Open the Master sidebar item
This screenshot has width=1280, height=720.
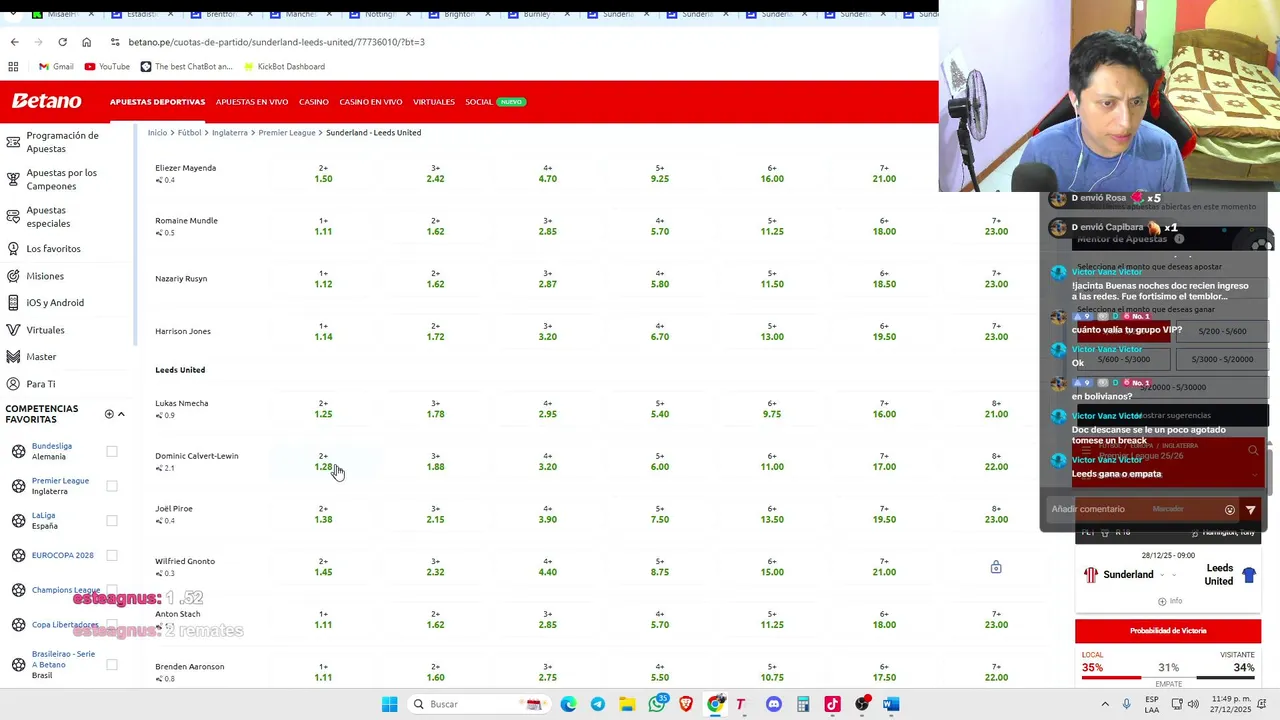coord(41,356)
